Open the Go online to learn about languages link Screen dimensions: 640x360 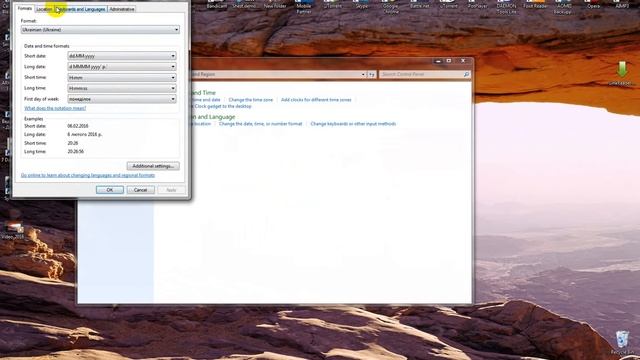[x=88, y=175]
